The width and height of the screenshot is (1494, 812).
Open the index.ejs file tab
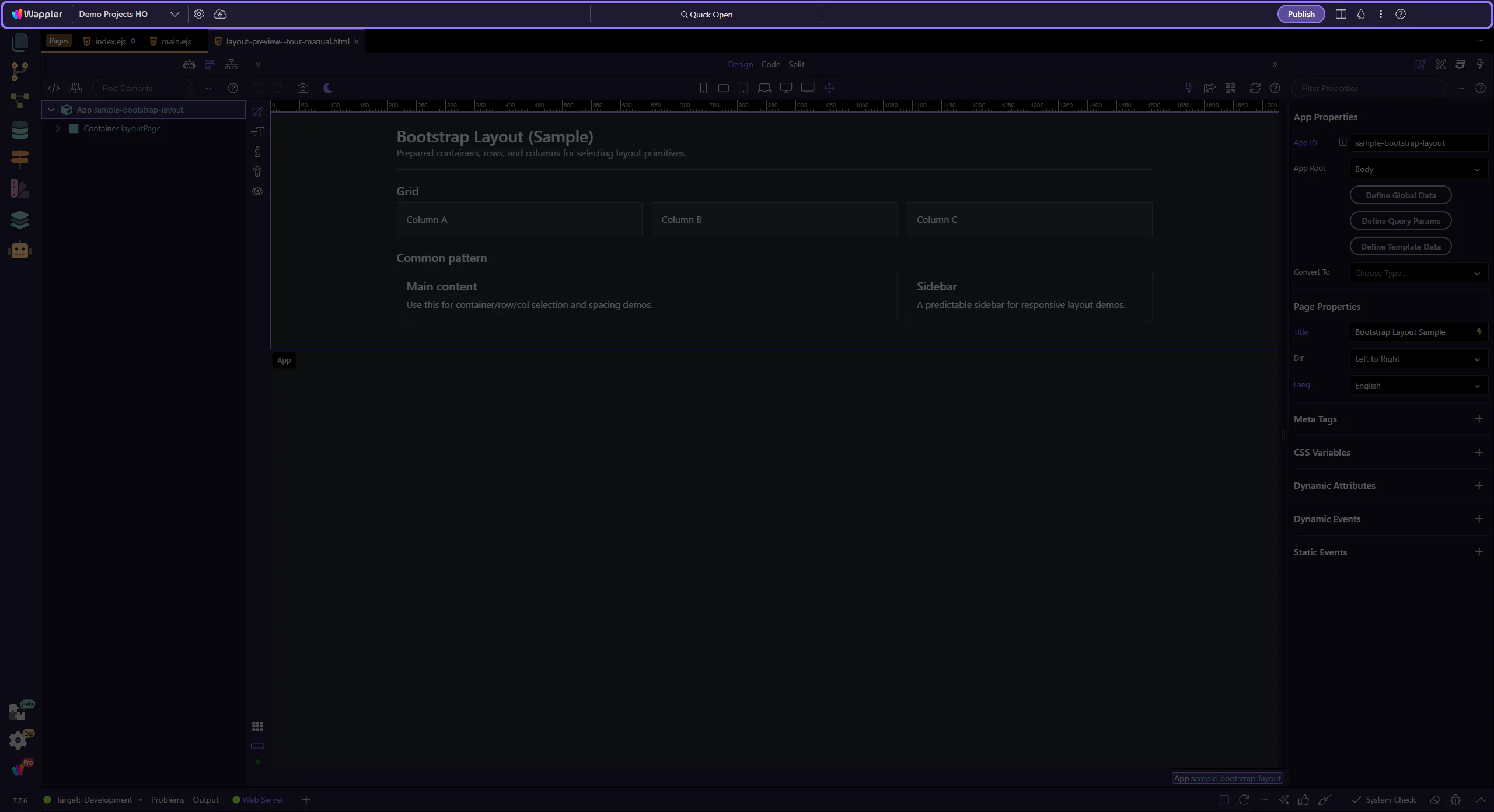(110, 41)
